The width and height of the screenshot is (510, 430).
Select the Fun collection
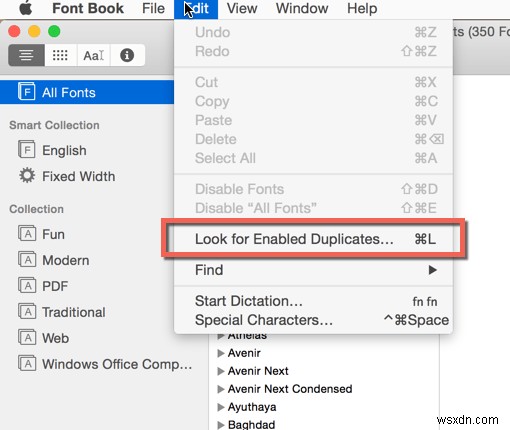tap(53, 234)
